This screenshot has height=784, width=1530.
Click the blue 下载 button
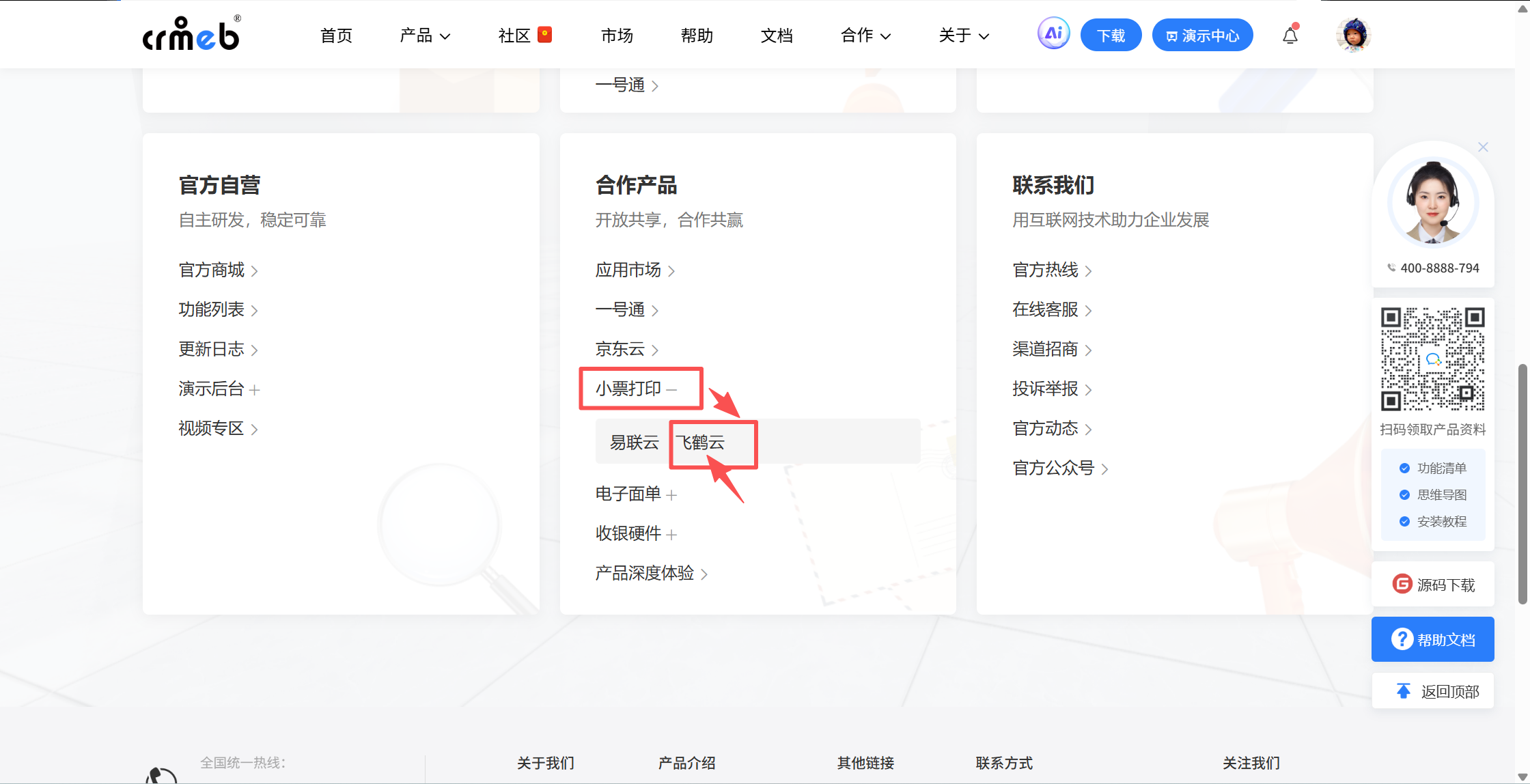coord(1111,36)
